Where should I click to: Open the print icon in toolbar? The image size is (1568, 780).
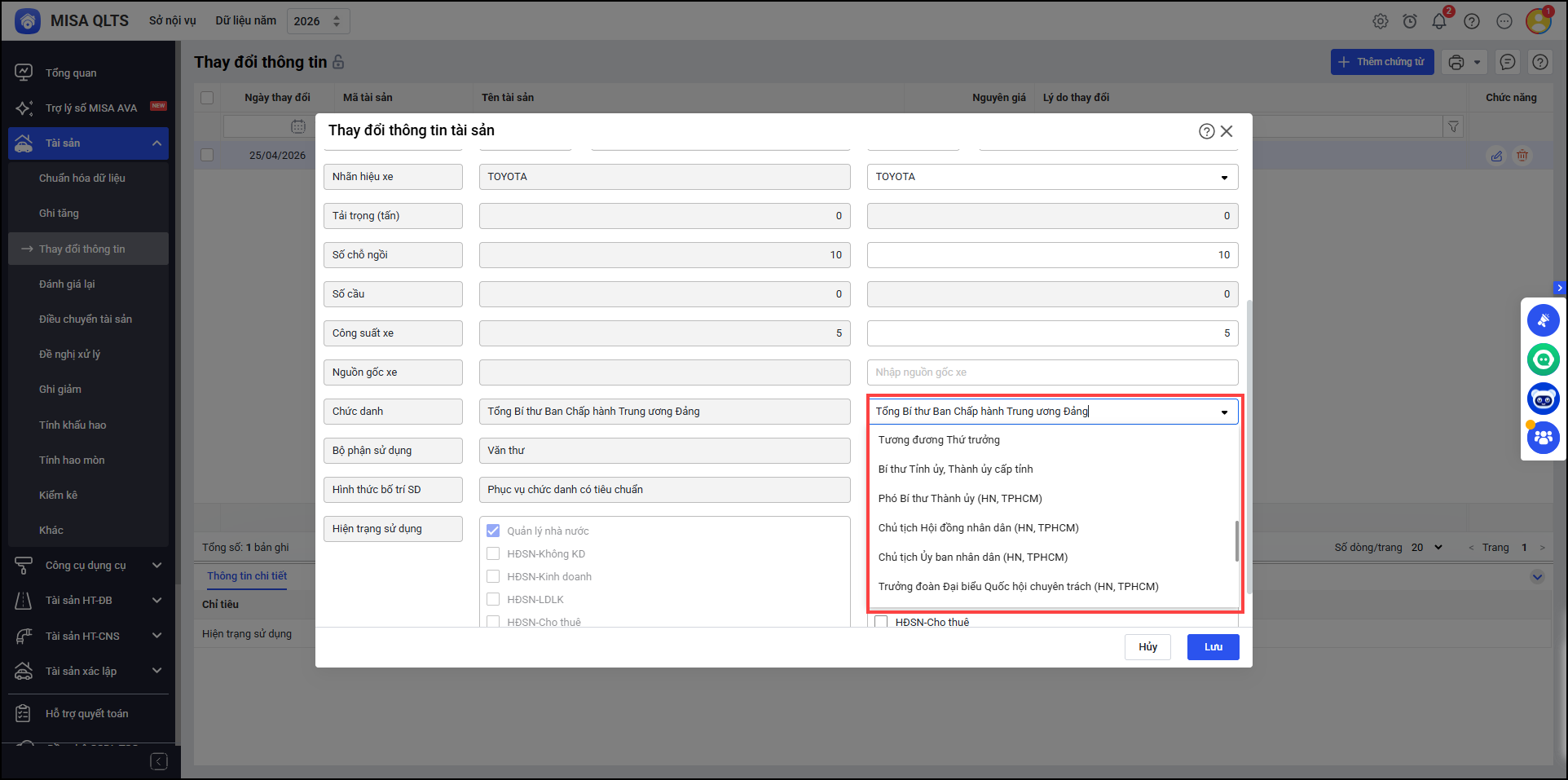(1456, 62)
